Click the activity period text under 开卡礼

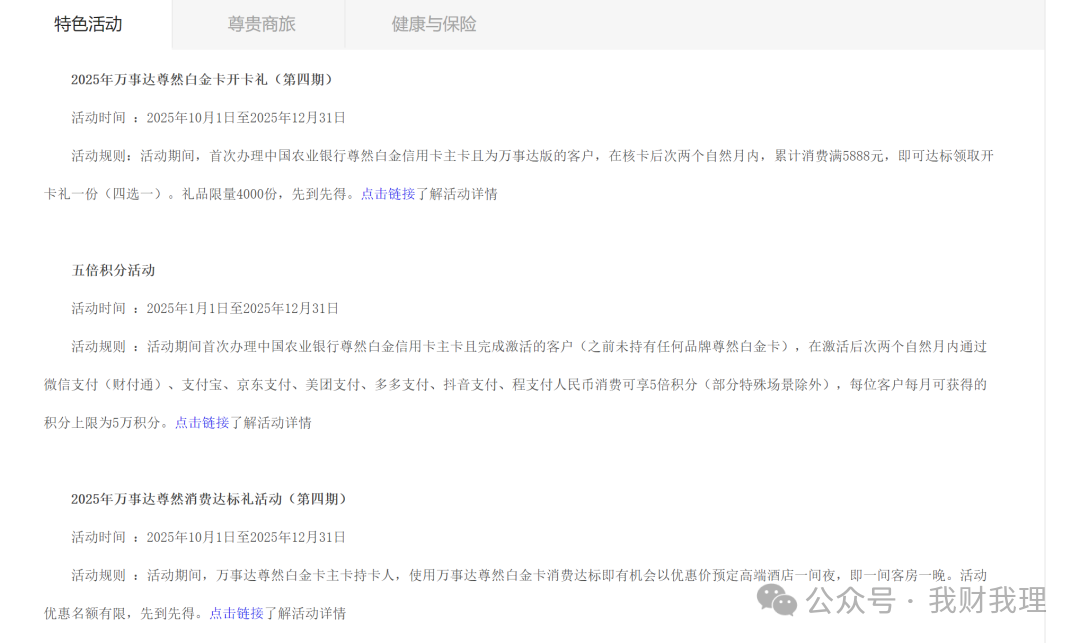click(207, 117)
